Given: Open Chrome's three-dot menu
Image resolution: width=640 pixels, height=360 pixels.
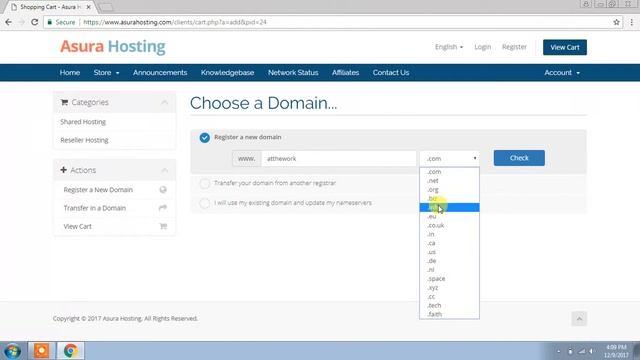Looking at the screenshot, I should click(631, 22).
